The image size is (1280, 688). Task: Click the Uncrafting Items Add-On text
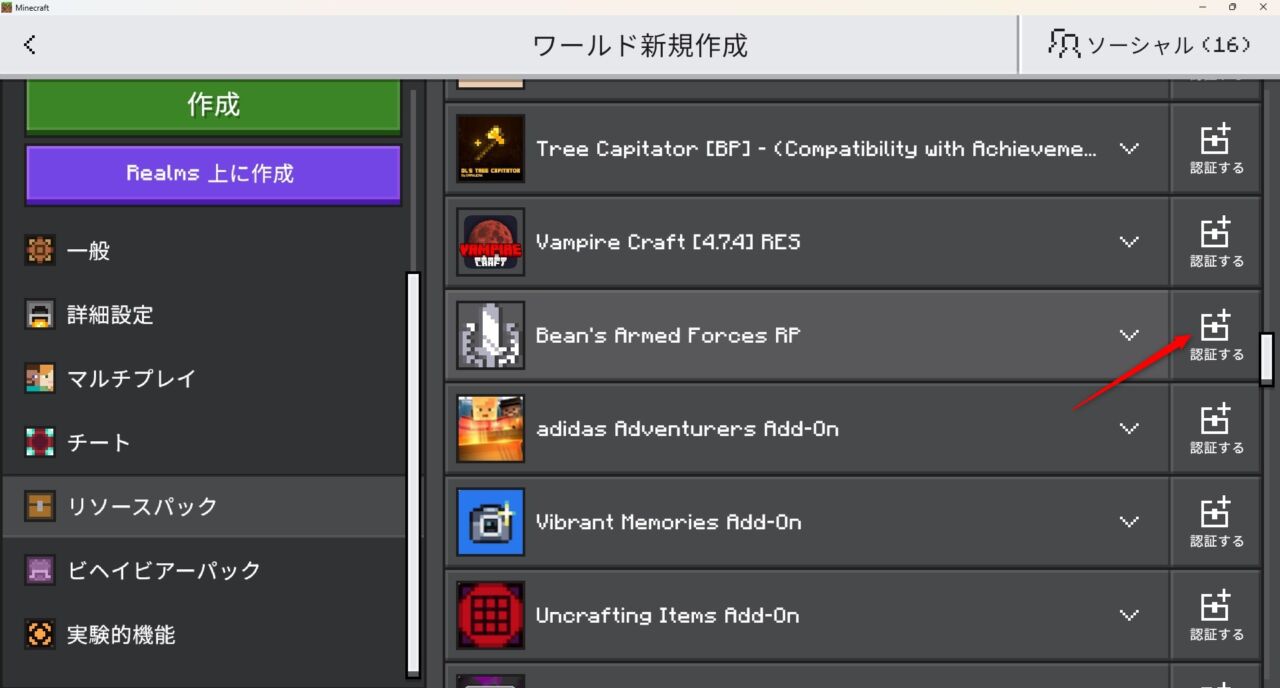[667, 615]
